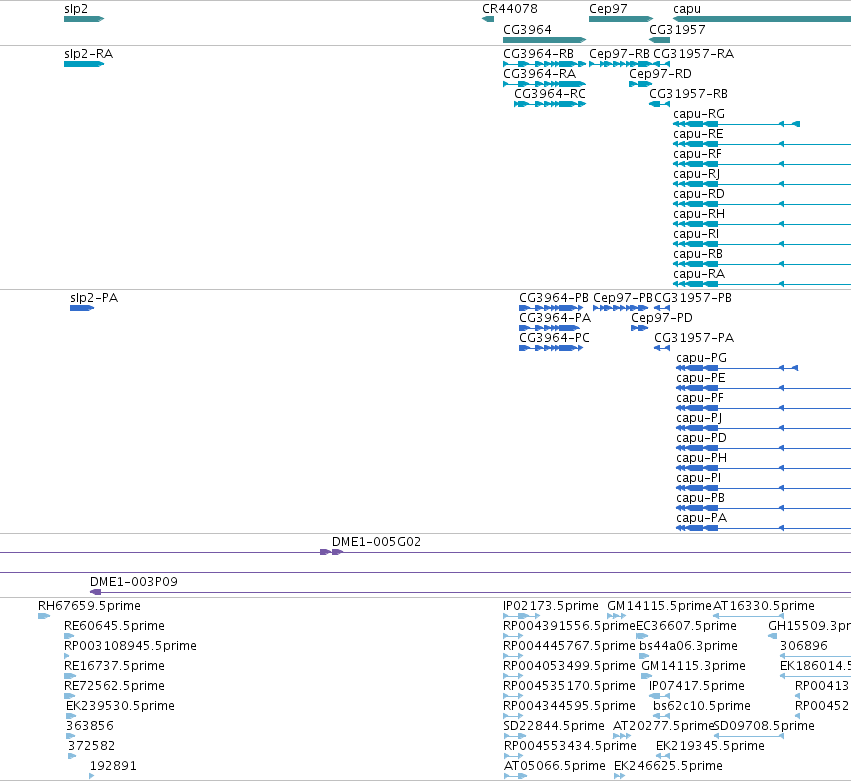This screenshot has width=851, height=781.
Task: Click transcript Cep97-RD
Action: point(660,74)
